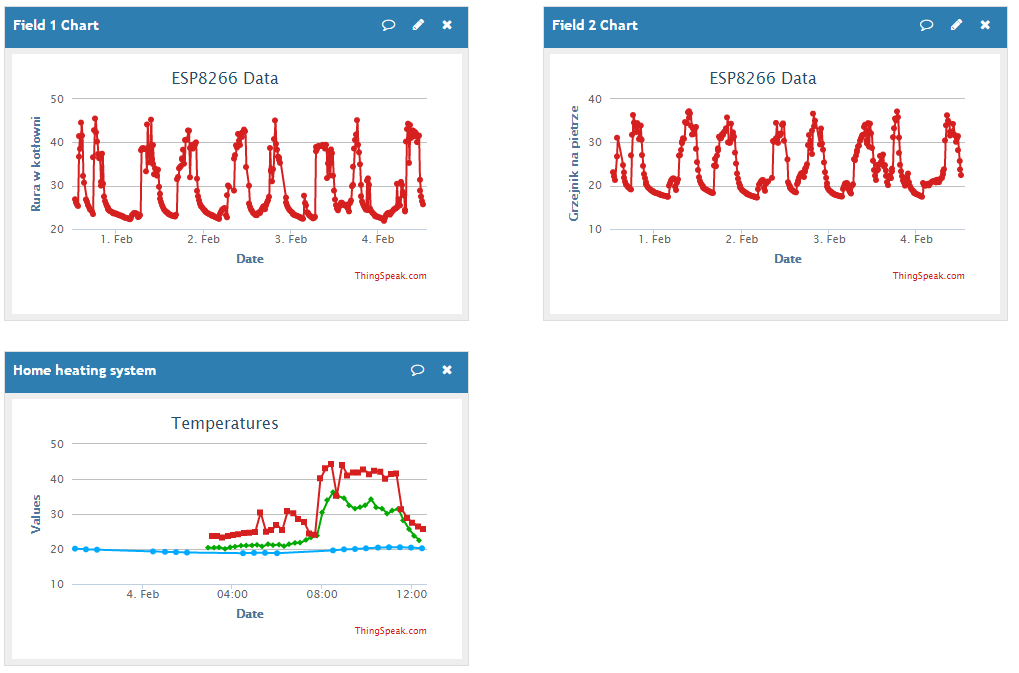Image resolution: width=1019 pixels, height=673 pixels.
Task: Click the Field 2 Chart panel title
Action: tap(594, 25)
